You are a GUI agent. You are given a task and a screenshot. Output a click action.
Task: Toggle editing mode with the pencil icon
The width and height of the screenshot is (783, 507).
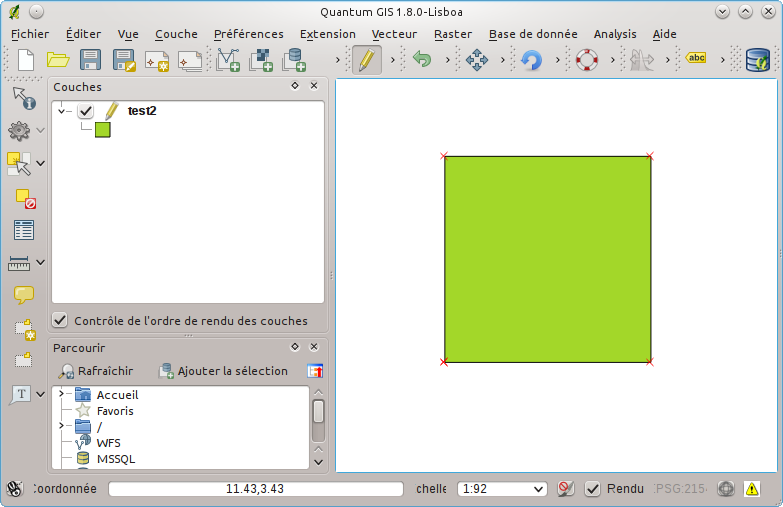[366, 60]
